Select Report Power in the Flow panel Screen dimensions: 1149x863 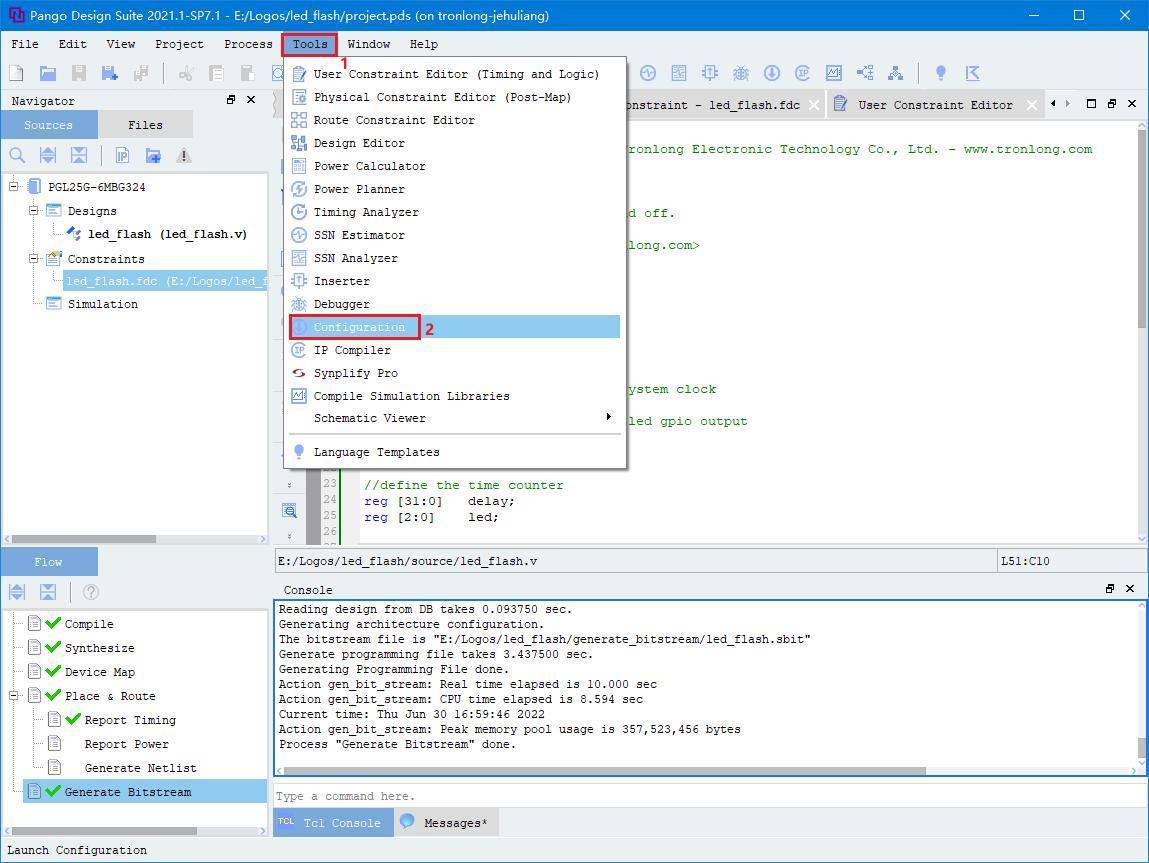coord(126,744)
